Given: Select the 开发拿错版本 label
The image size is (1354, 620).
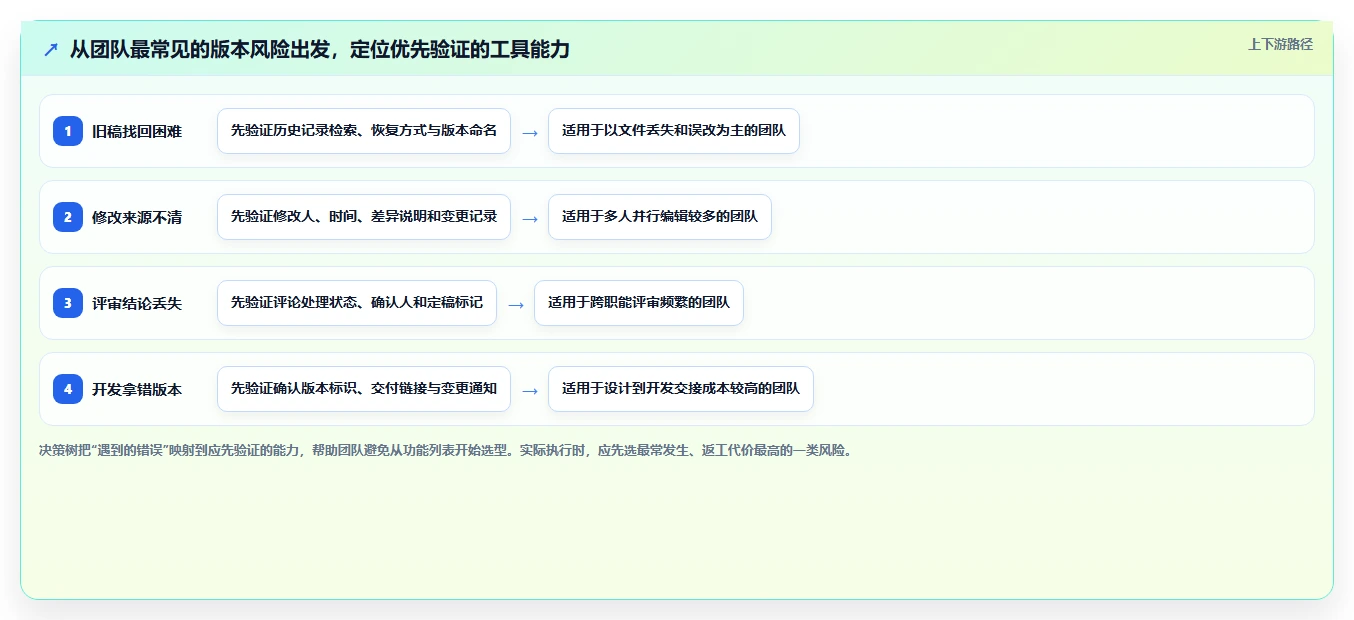Looking at the screenshot, I should (x=137, y=389).
